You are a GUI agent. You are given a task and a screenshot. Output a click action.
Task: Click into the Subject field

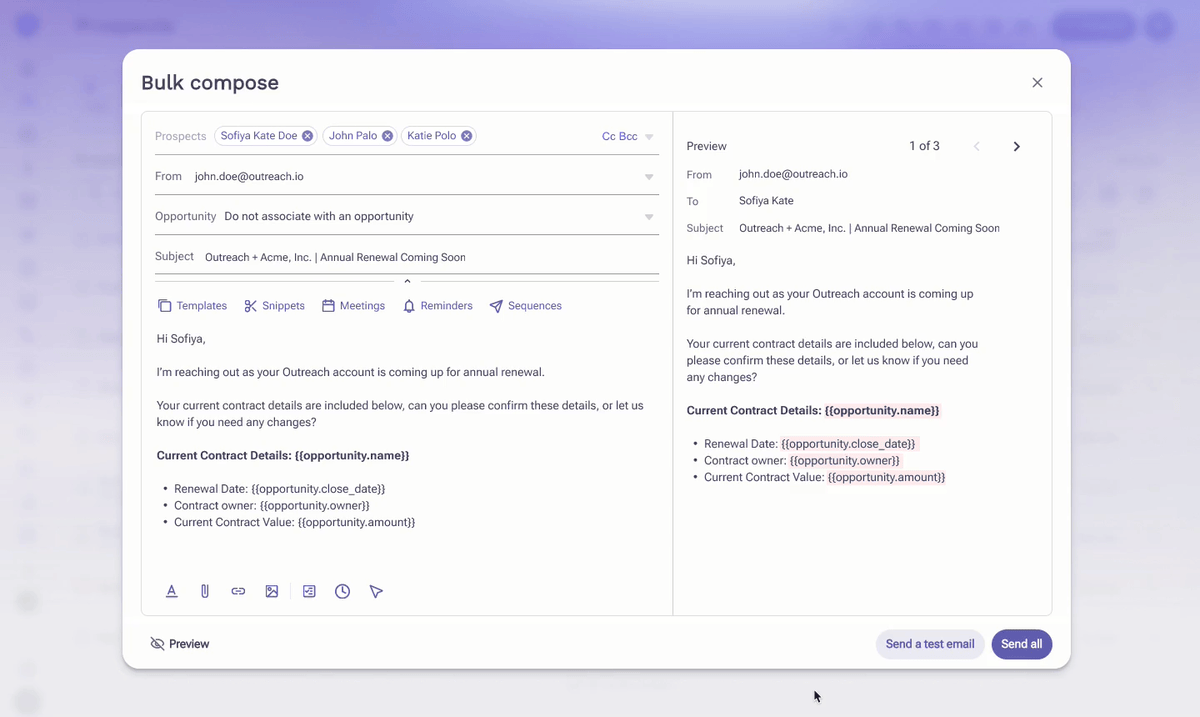point(407,257)
